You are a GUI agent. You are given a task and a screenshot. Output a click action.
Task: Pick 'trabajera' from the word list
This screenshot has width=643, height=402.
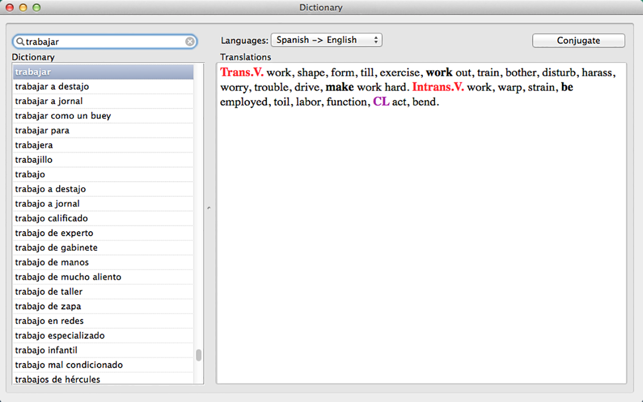(x=103, y=145)
